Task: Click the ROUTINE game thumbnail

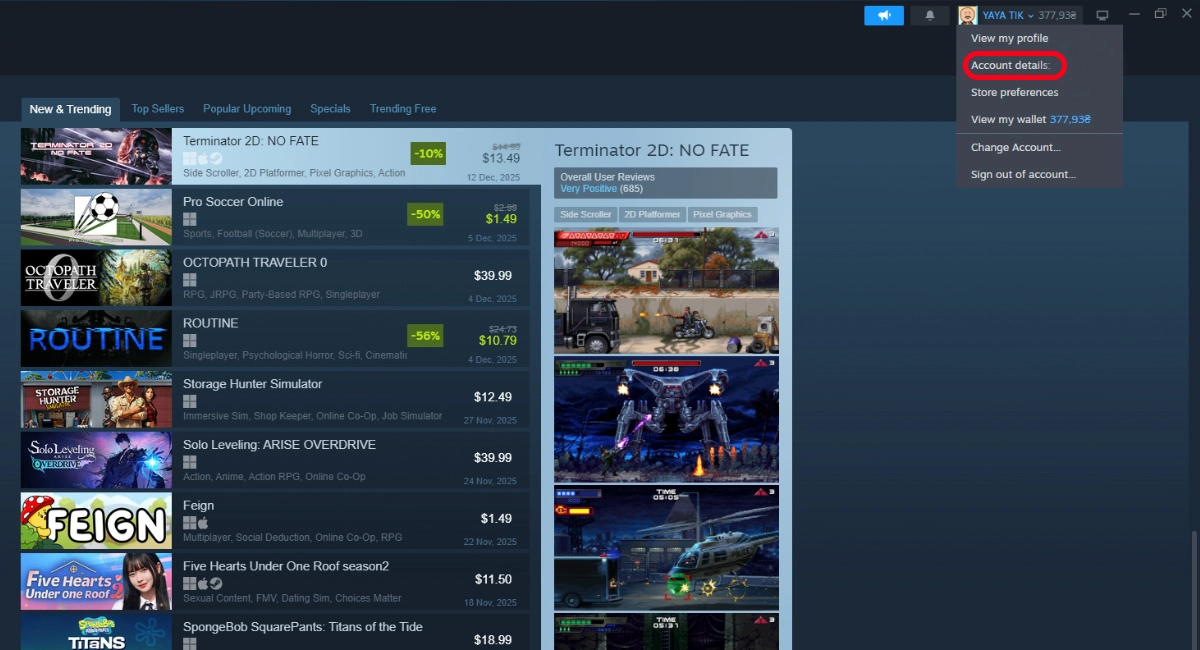Action: 96,339
